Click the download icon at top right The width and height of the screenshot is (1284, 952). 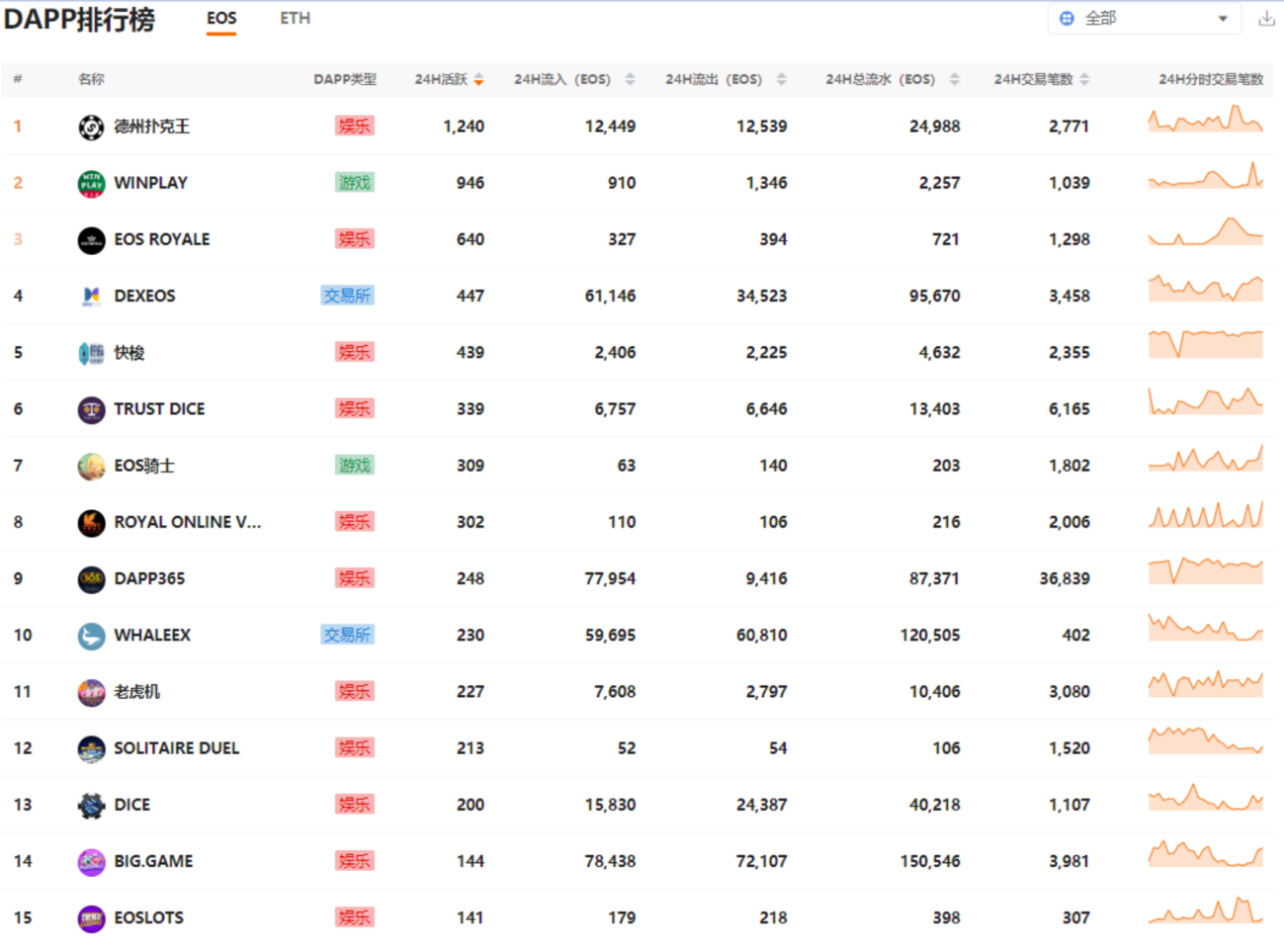coord(1266,18)
